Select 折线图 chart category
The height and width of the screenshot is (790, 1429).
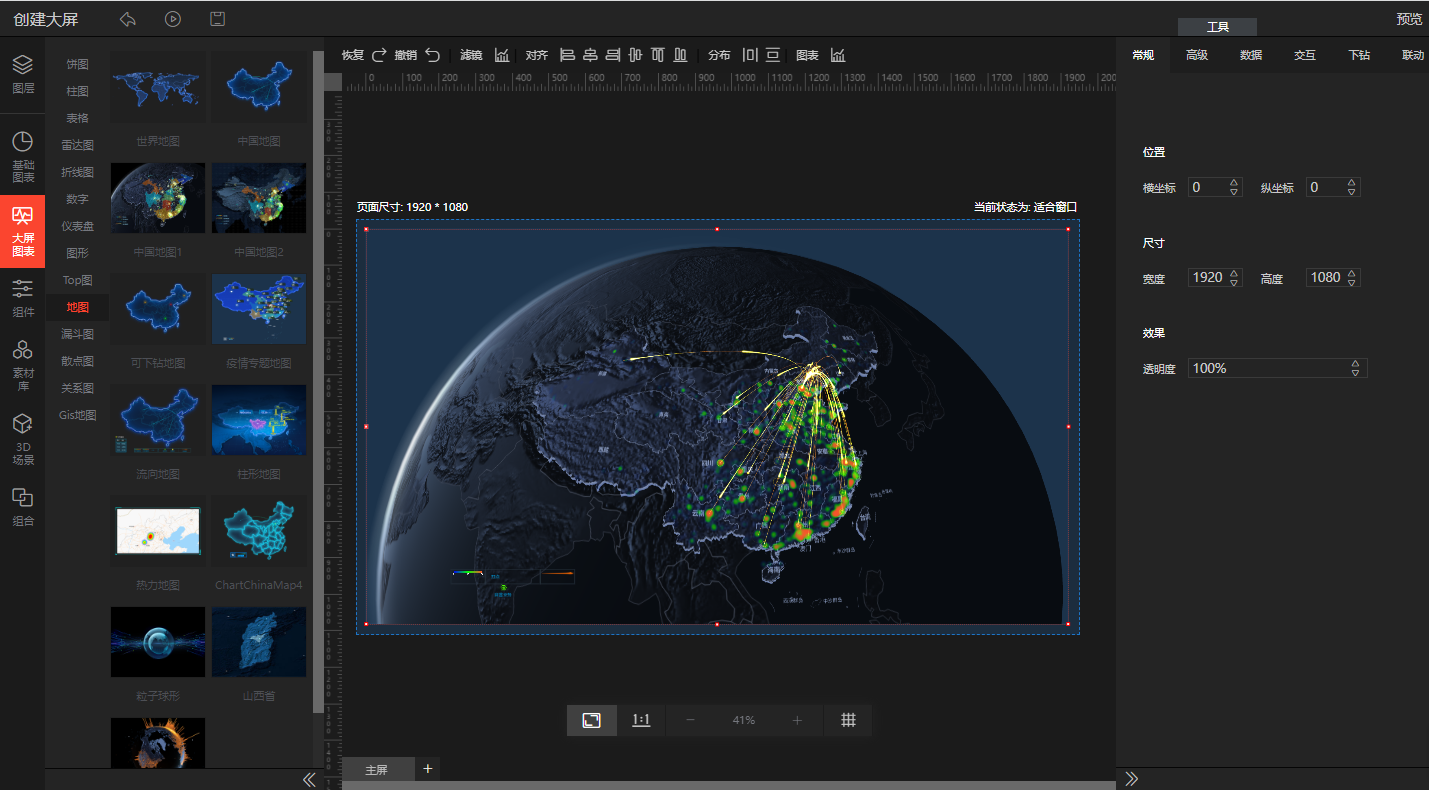(78, 172)
